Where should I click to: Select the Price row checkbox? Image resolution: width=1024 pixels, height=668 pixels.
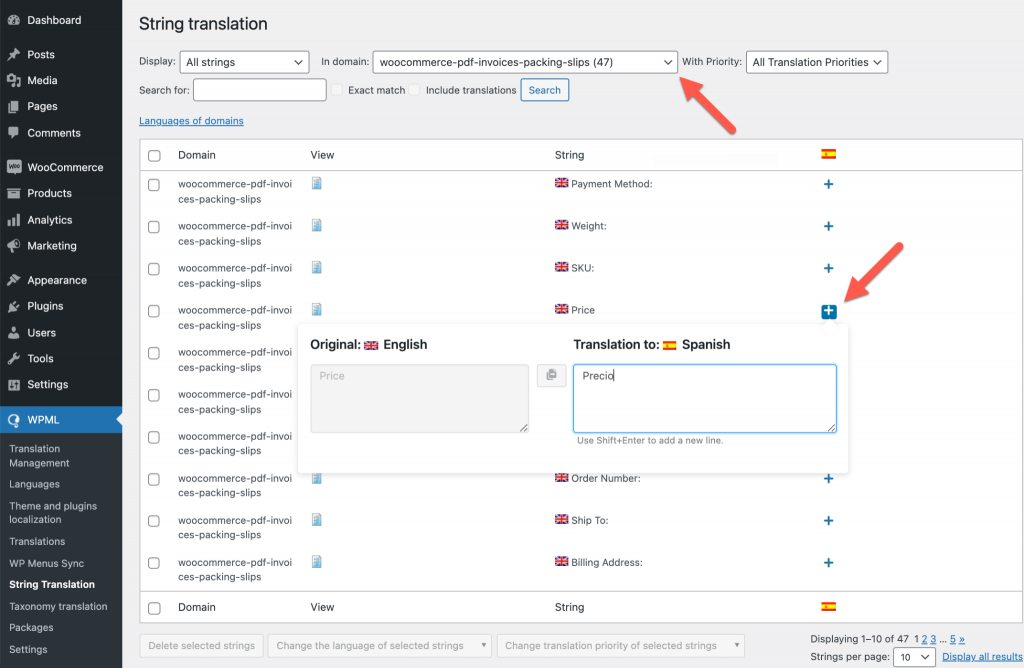(x=154, y=311)
